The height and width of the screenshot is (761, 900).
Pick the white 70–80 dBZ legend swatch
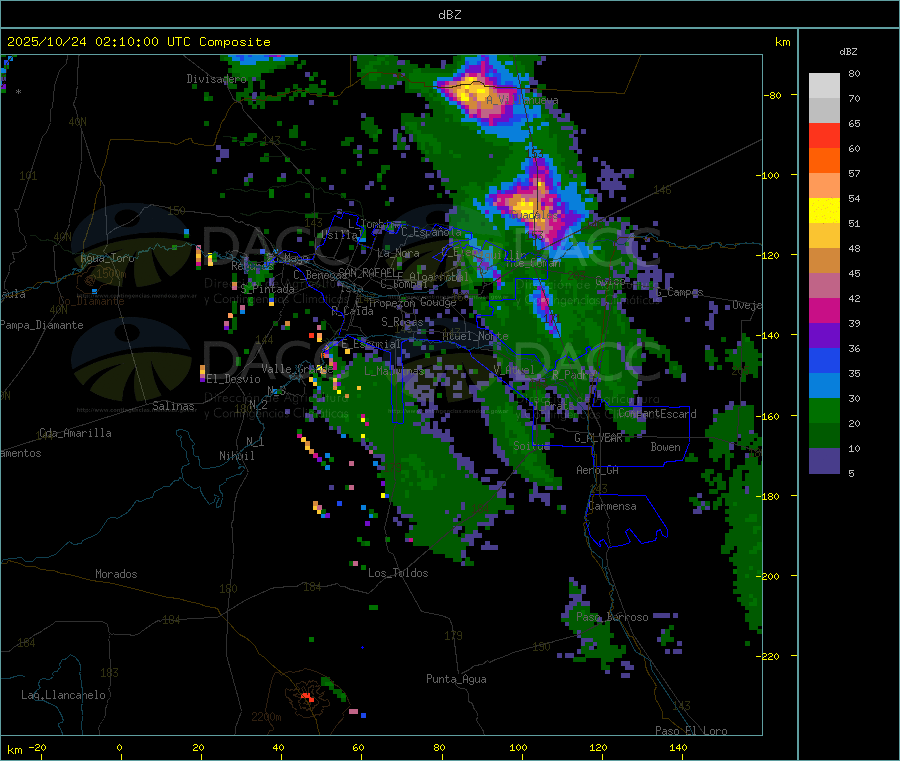(824, 86)
